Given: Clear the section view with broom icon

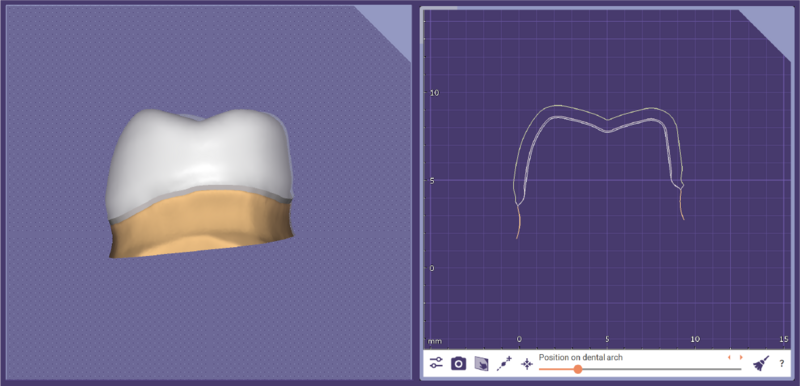Looking at the screenshot, I should (x=761, y=364).
